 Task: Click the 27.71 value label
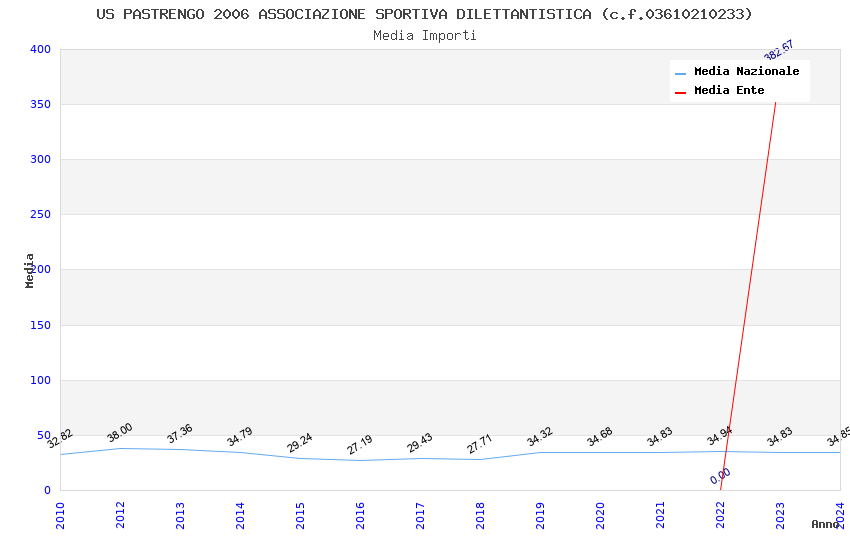tap(479, 444)
